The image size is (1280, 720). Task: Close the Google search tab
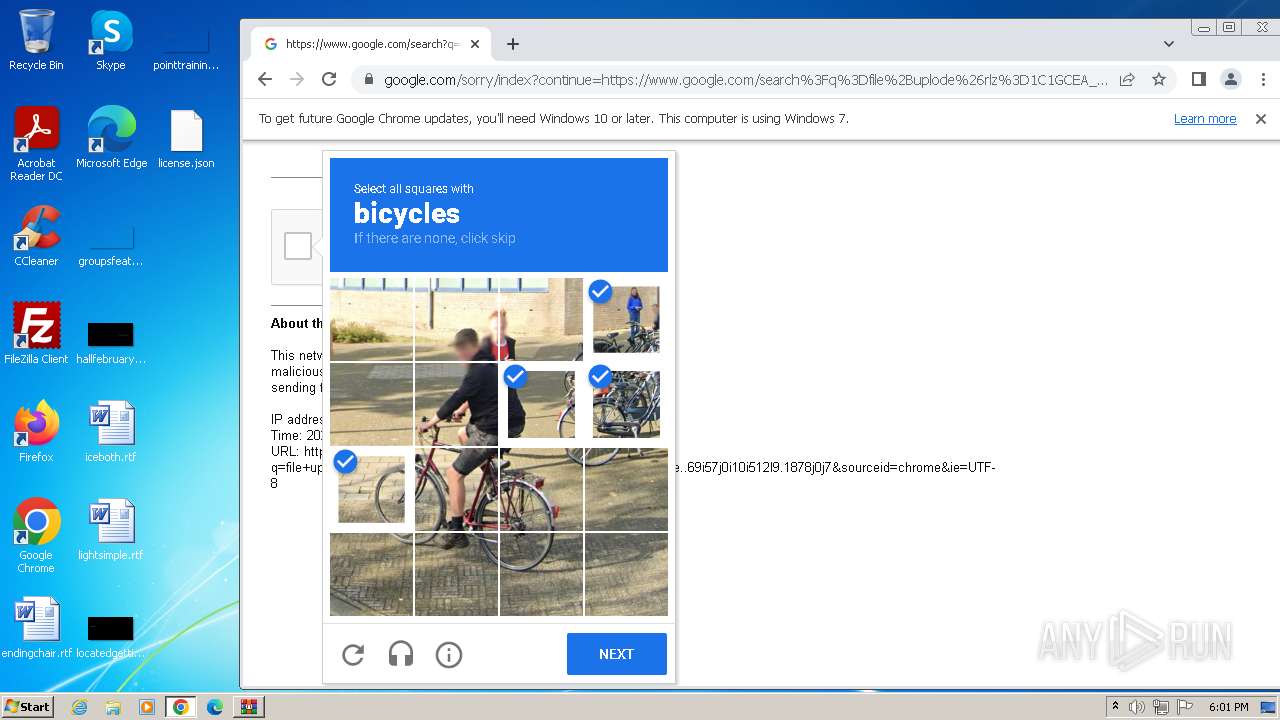pyautogui.click(x=475, y=44)
